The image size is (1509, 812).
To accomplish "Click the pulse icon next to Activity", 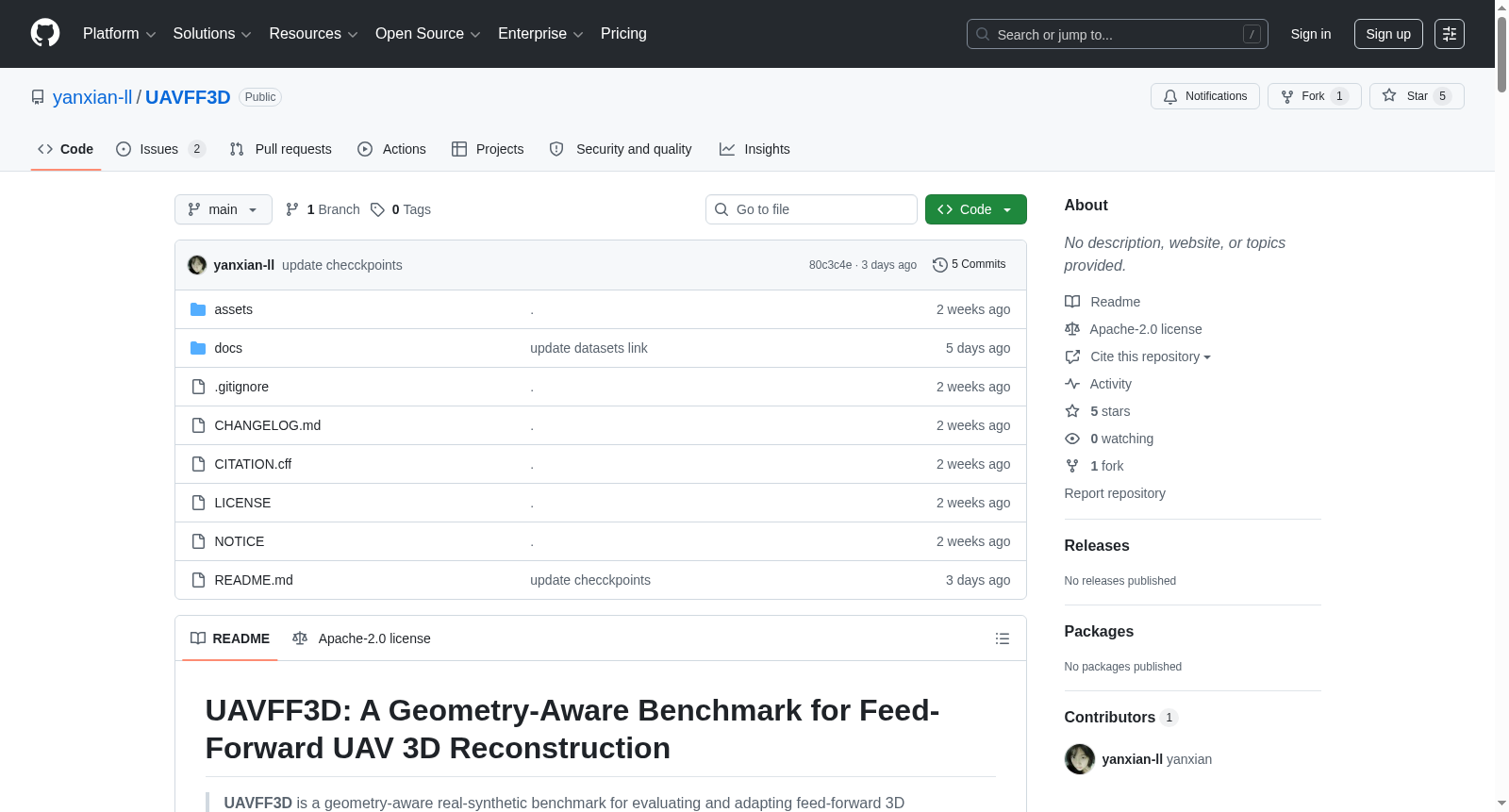I will click(1072, 384).
